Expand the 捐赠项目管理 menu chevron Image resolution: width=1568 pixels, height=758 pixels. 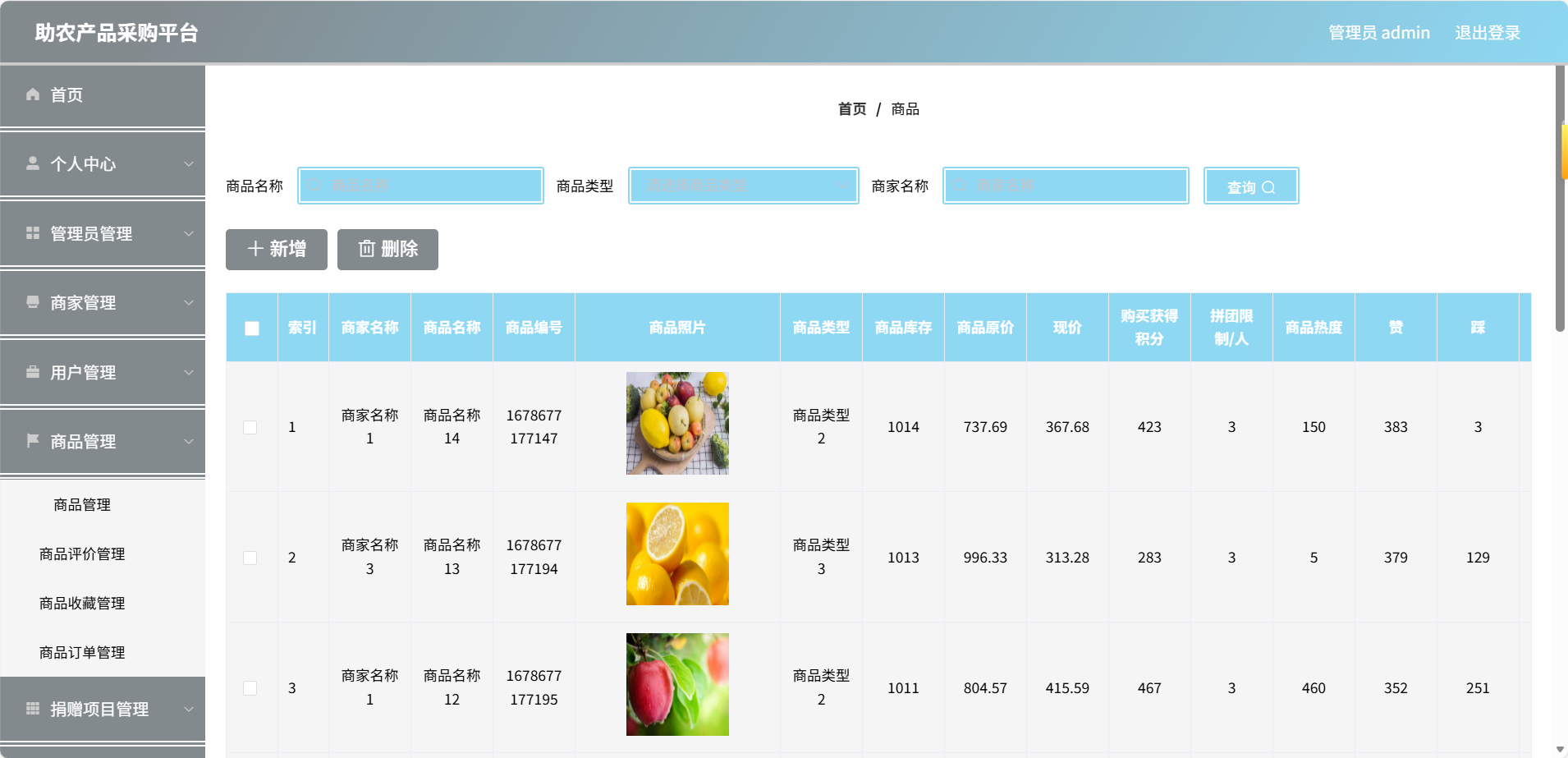(189, 709)
